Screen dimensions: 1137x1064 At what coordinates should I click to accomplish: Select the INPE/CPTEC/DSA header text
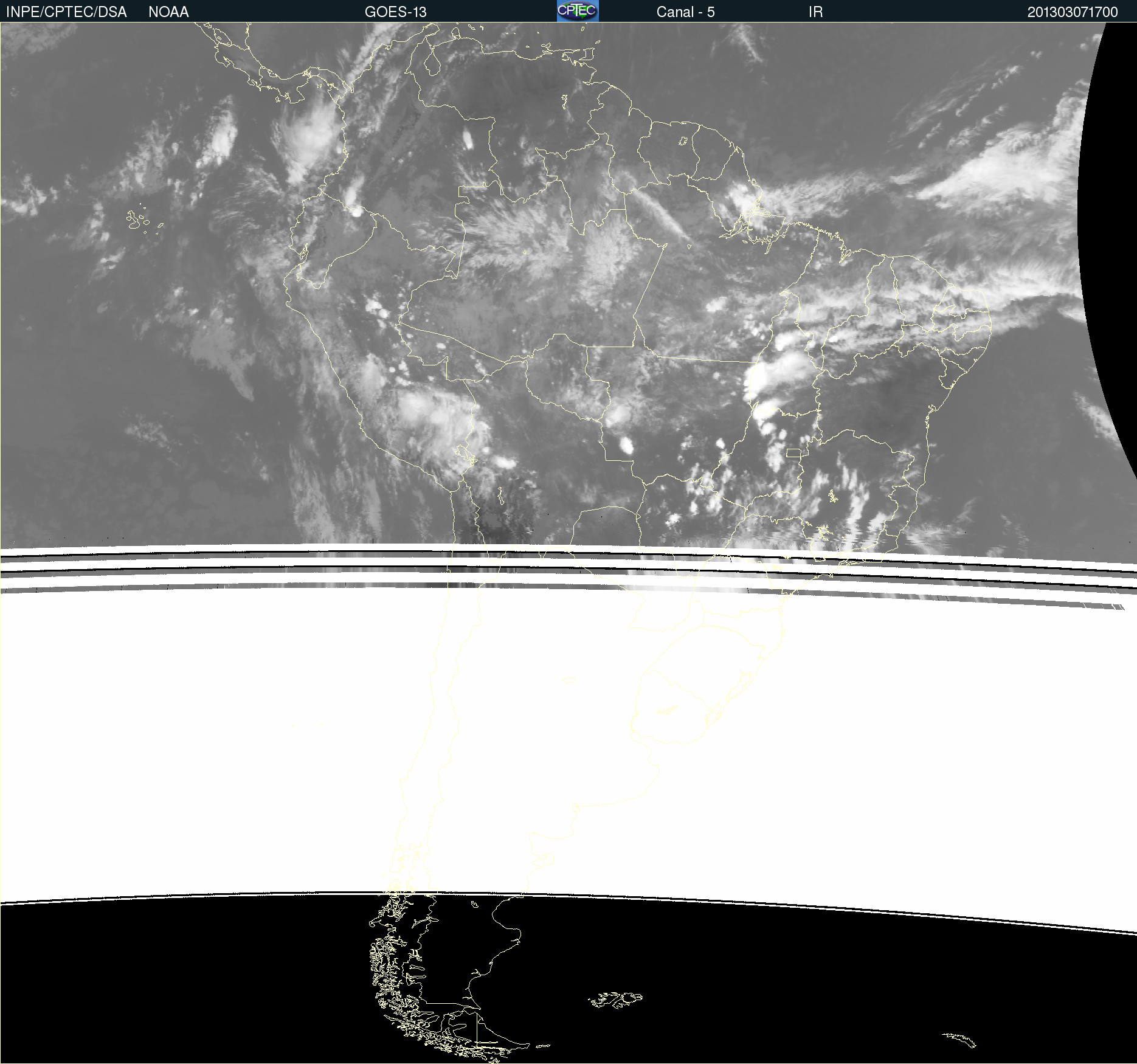point(66,12)
